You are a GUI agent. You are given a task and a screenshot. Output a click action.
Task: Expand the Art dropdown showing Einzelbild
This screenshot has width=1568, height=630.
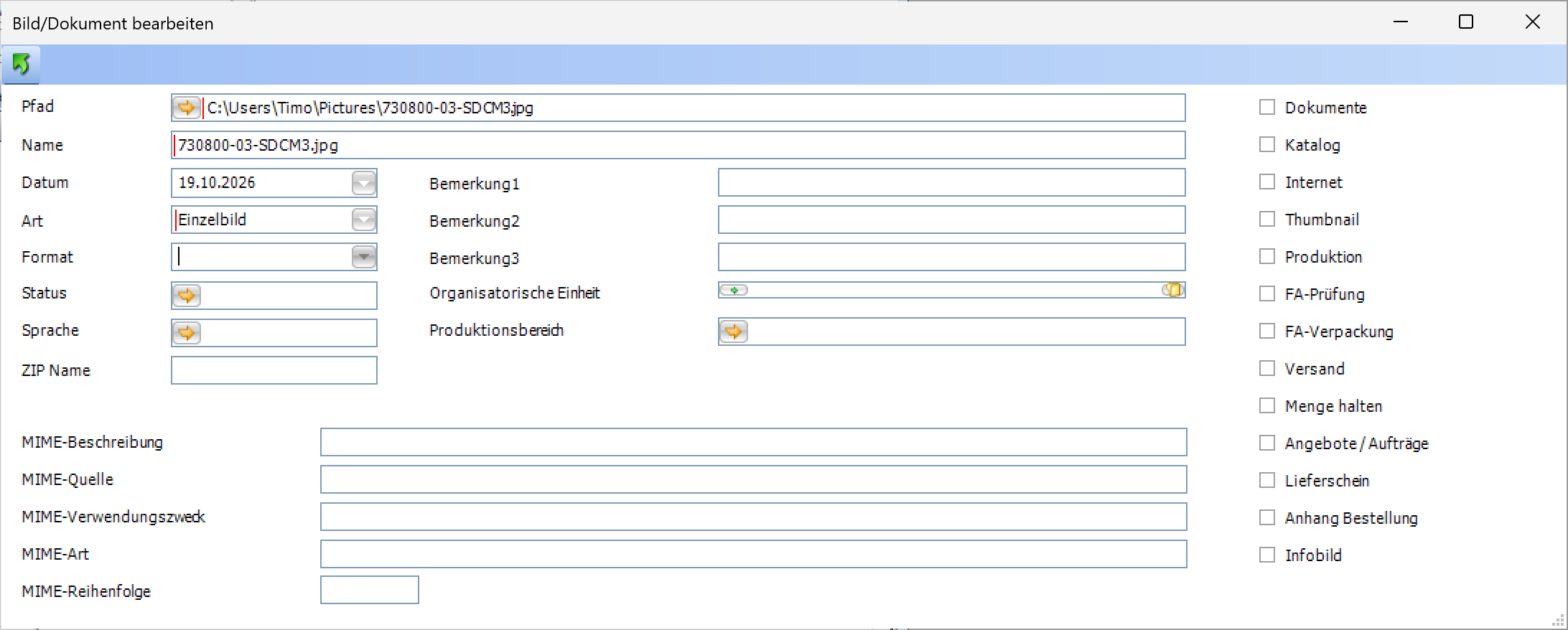(364, 220)
